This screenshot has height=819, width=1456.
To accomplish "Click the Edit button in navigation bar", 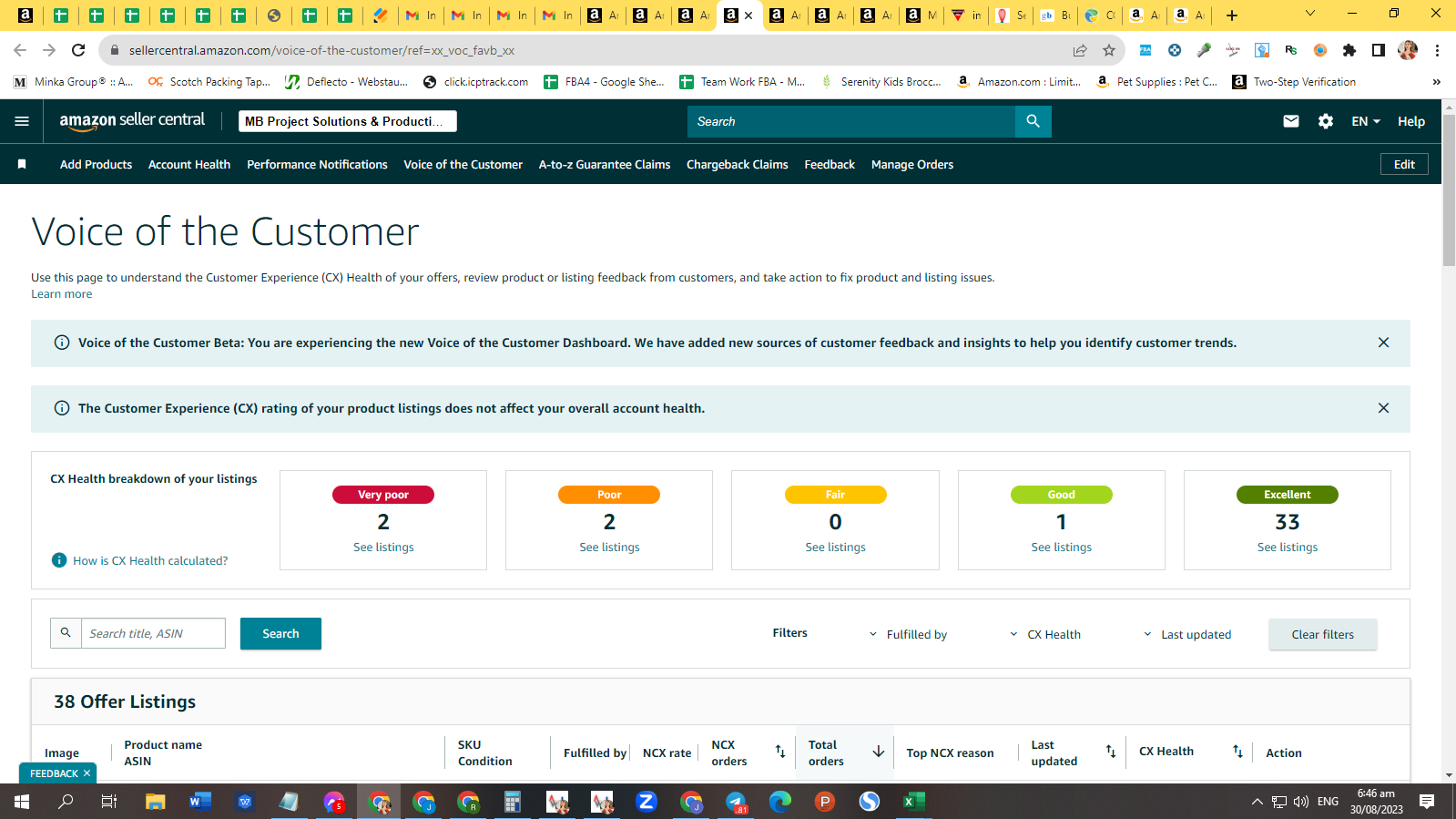I will point(1404,164).
